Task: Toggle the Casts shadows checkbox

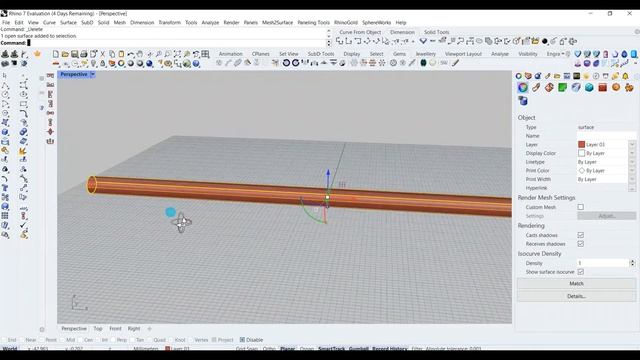Action: click(x=580, y=235)
